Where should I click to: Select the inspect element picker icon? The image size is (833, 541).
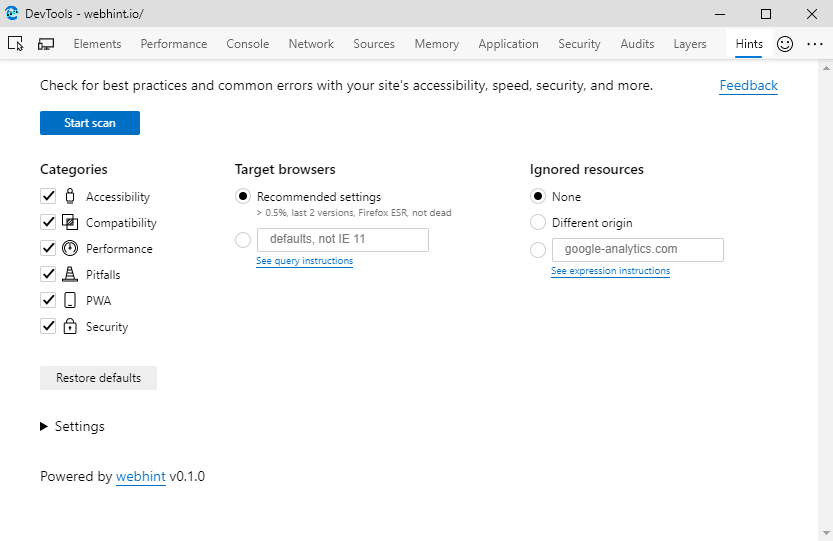tap(16, 44)
